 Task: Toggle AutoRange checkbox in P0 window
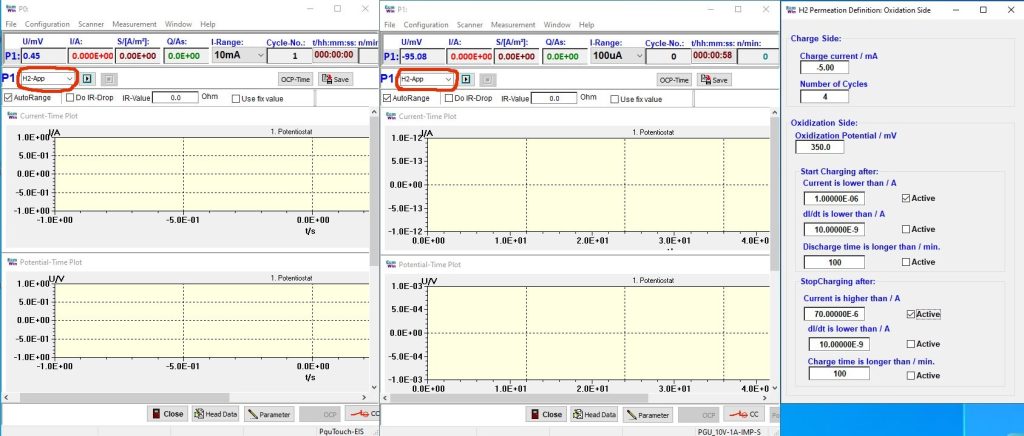click(8, 98)
